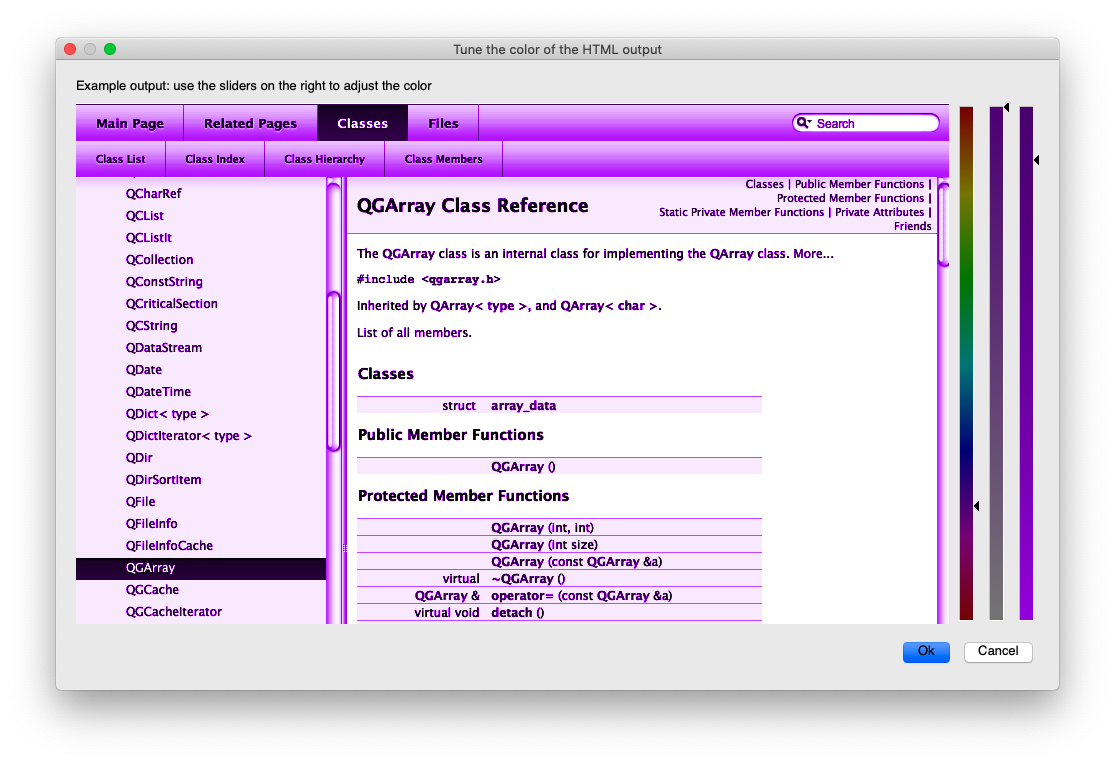Select QCList in the class tree
The image size is (1115, 764).
click(144, 216)
